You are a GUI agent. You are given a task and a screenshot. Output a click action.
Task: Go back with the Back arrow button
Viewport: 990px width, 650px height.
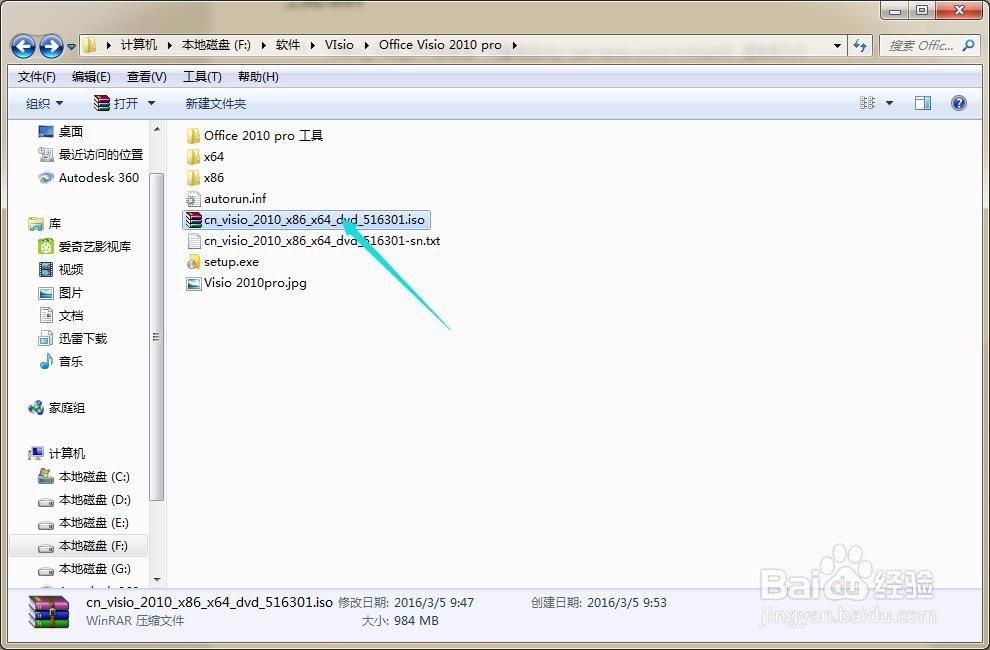coord(24,46)
